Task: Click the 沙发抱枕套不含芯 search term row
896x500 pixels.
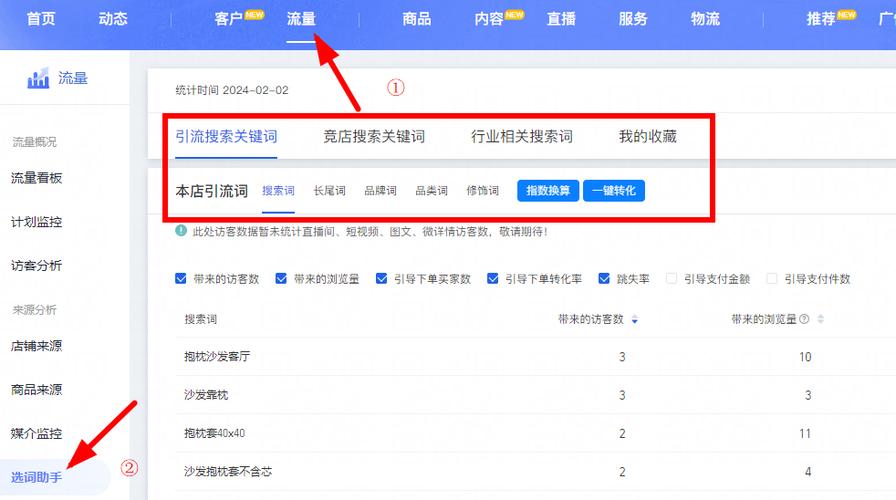Action: [535, 471]
